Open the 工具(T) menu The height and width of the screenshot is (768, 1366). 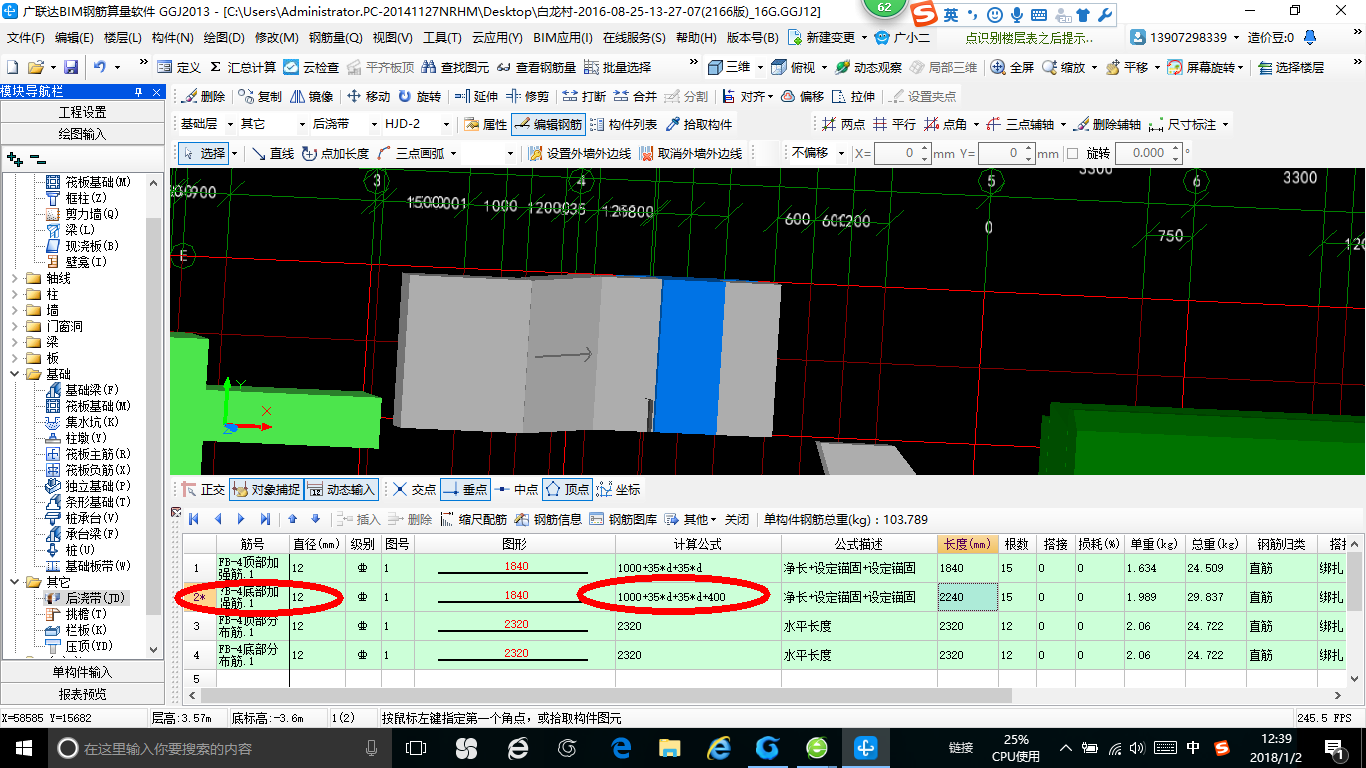tap(442, 38)
